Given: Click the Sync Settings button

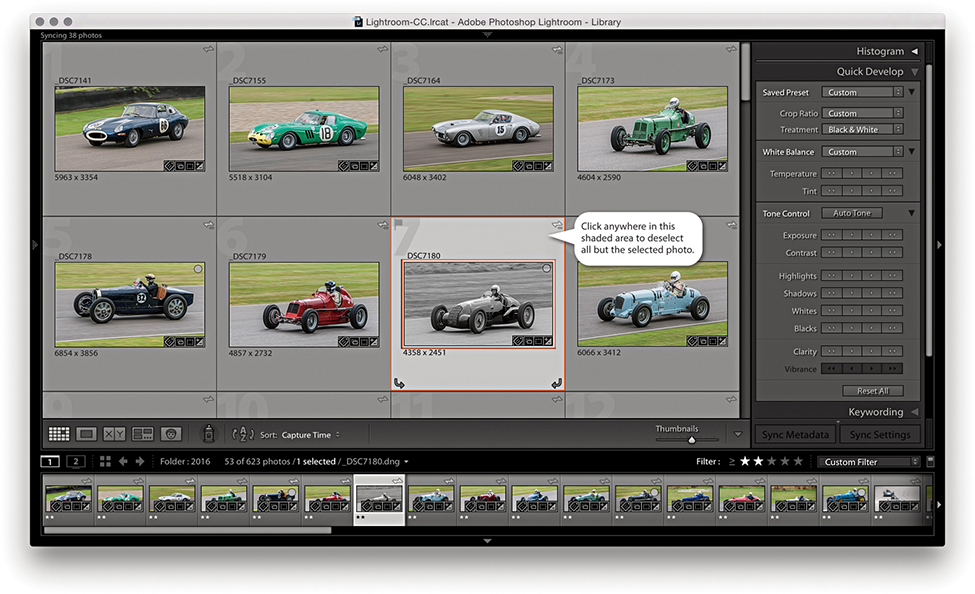Looking at the screenshot, I should coord(879,435).
